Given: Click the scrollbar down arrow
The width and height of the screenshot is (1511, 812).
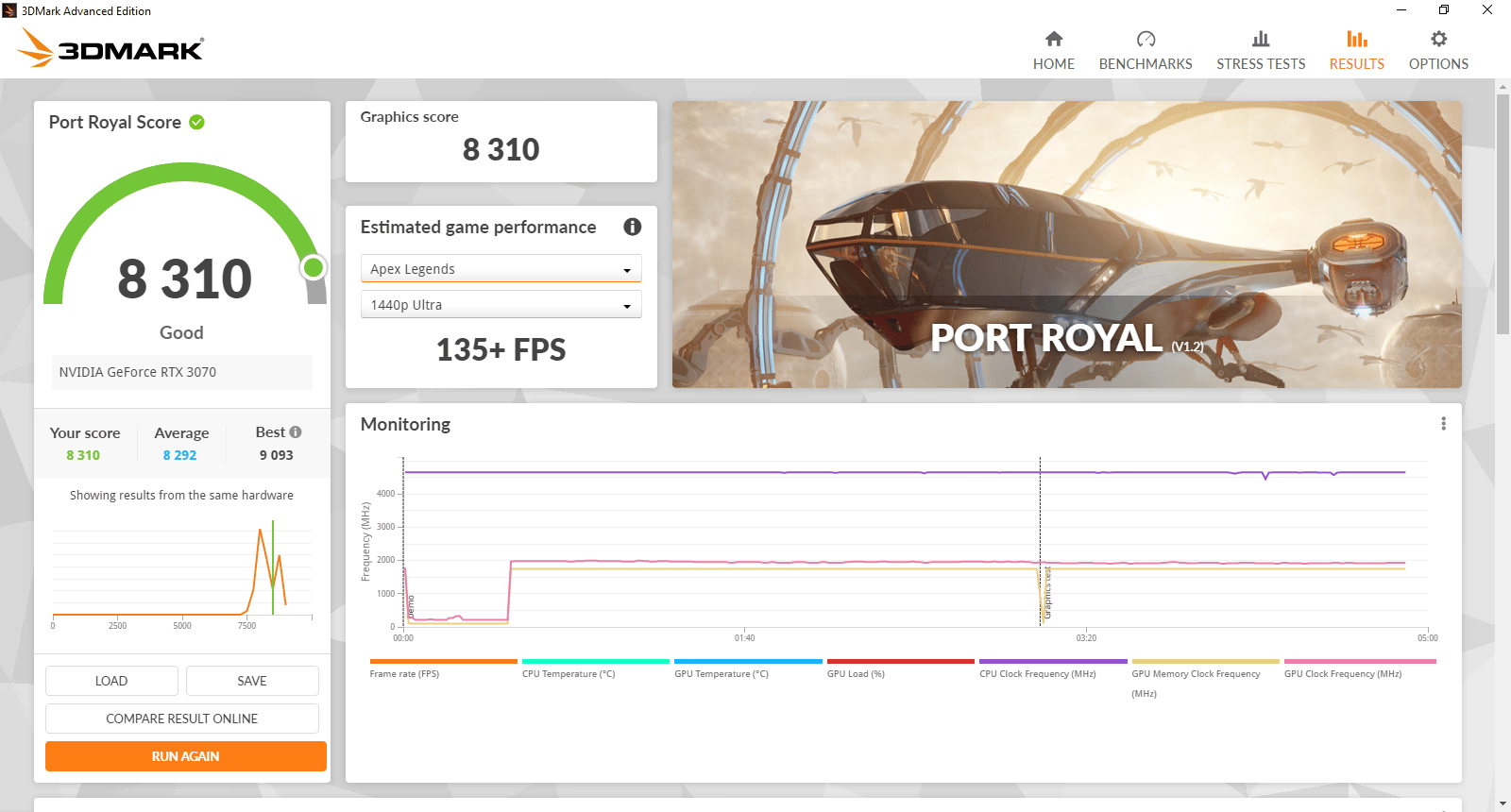Looking at the screenshot, I should coord(1503,804).
